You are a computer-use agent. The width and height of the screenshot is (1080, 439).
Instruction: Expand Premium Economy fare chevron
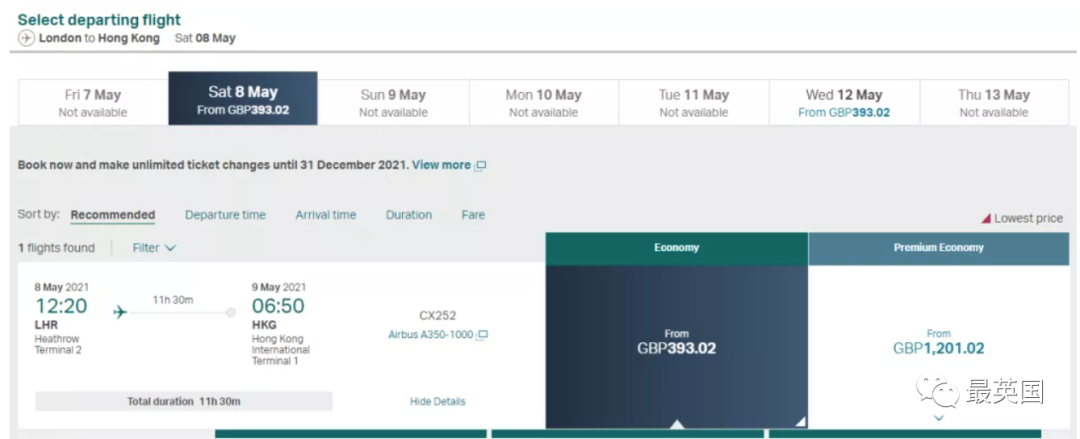(938, 418)
